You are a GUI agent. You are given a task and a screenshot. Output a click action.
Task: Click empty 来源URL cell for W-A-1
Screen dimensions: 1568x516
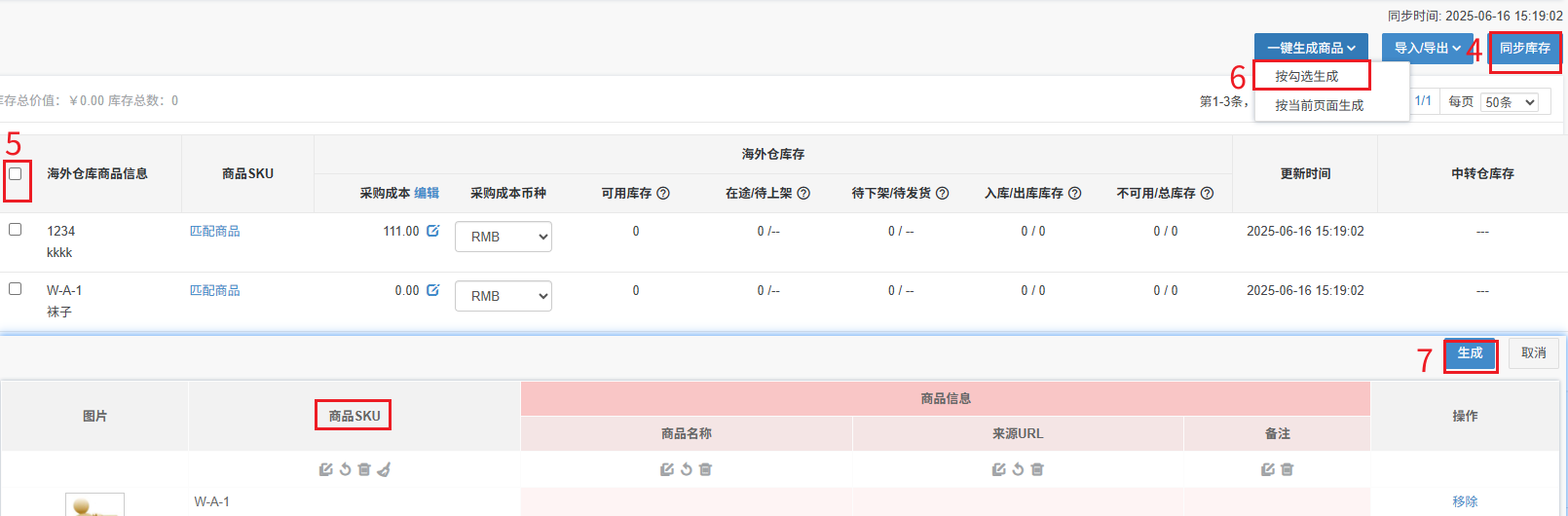tap(1018, 501)
